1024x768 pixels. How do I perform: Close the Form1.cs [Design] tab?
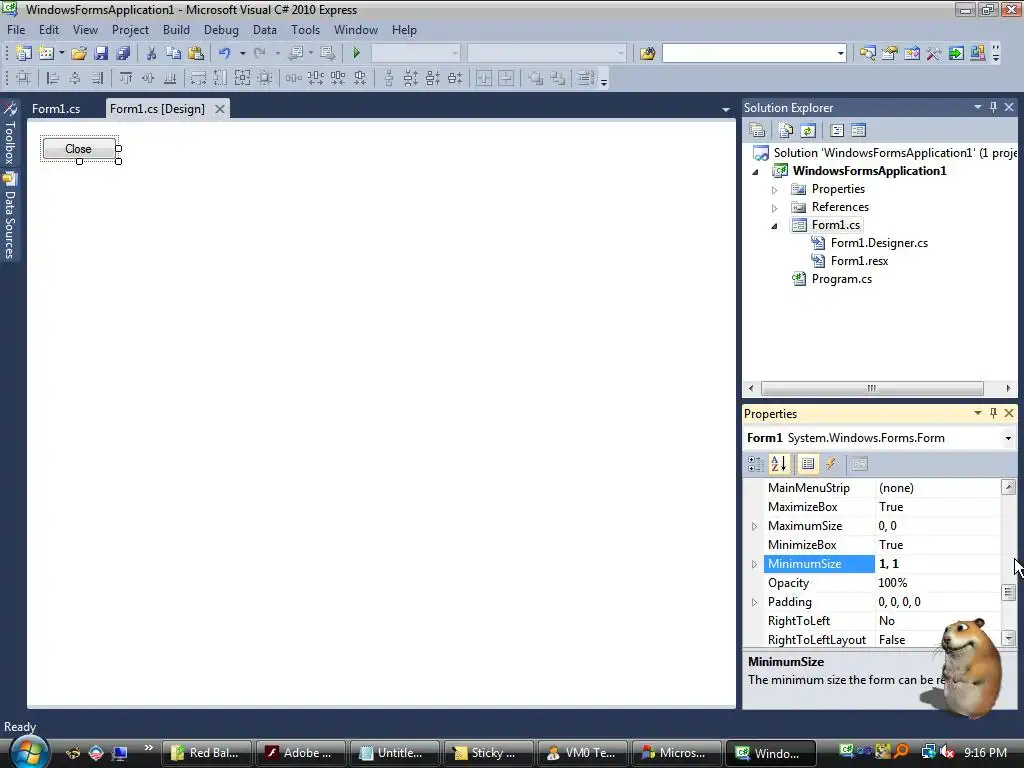(220, 109)
